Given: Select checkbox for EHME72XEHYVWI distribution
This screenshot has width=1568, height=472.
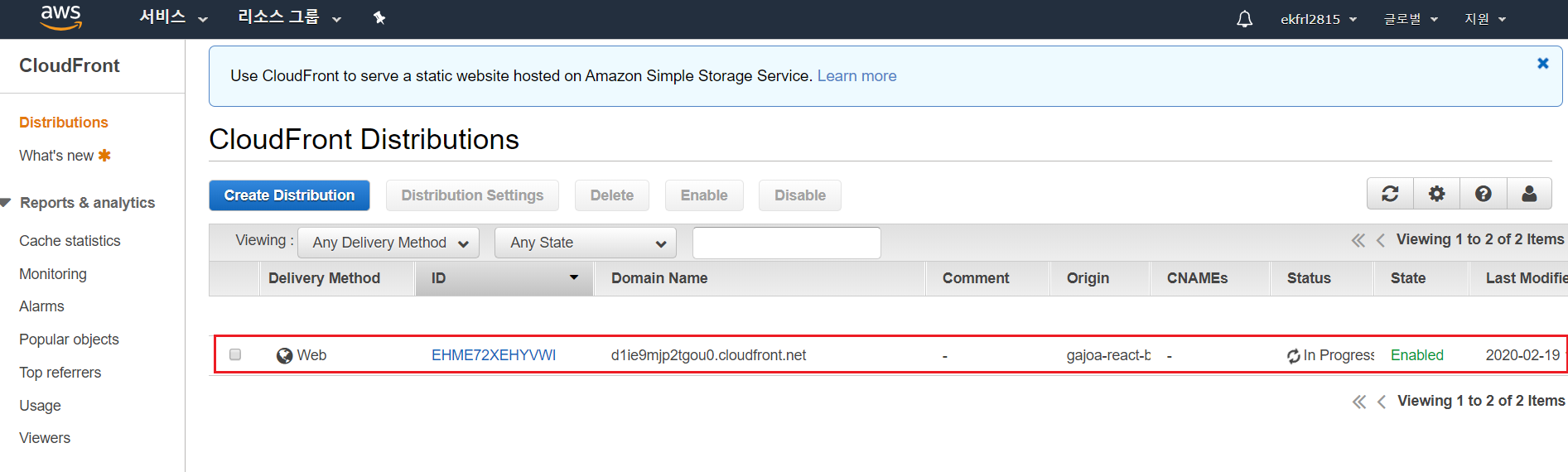Looking at the screenshot, I should (x=235, y=354).
